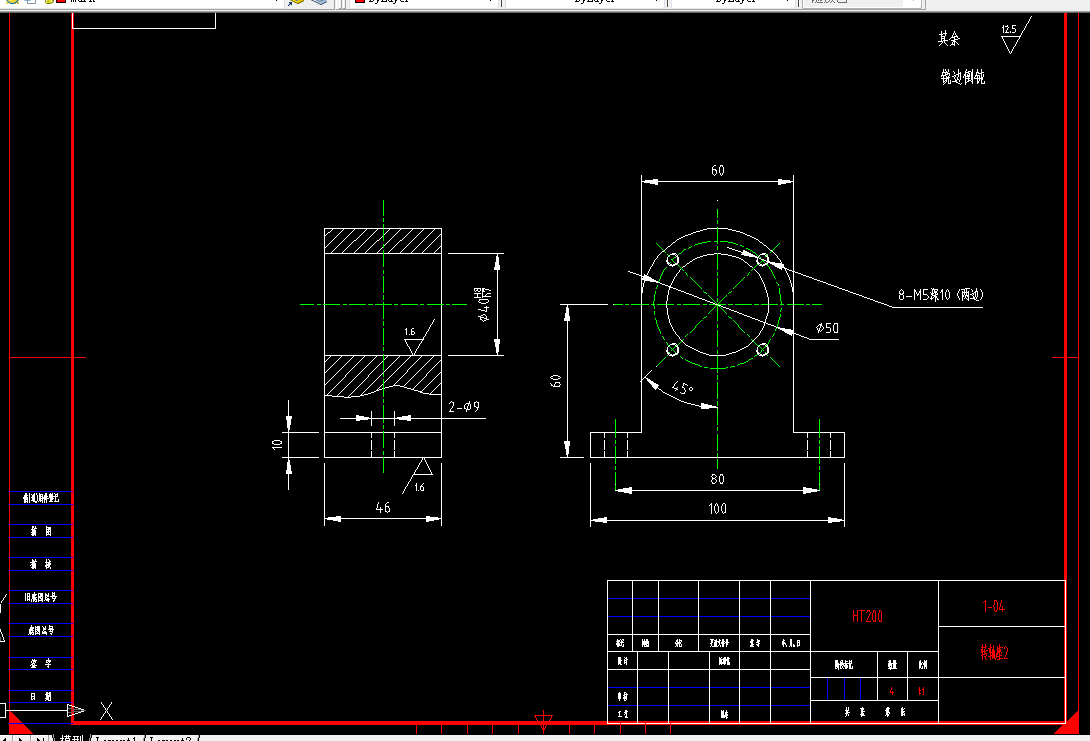Select the upper hatched section area
The image size is (1090, 741).
click(383, 241)
